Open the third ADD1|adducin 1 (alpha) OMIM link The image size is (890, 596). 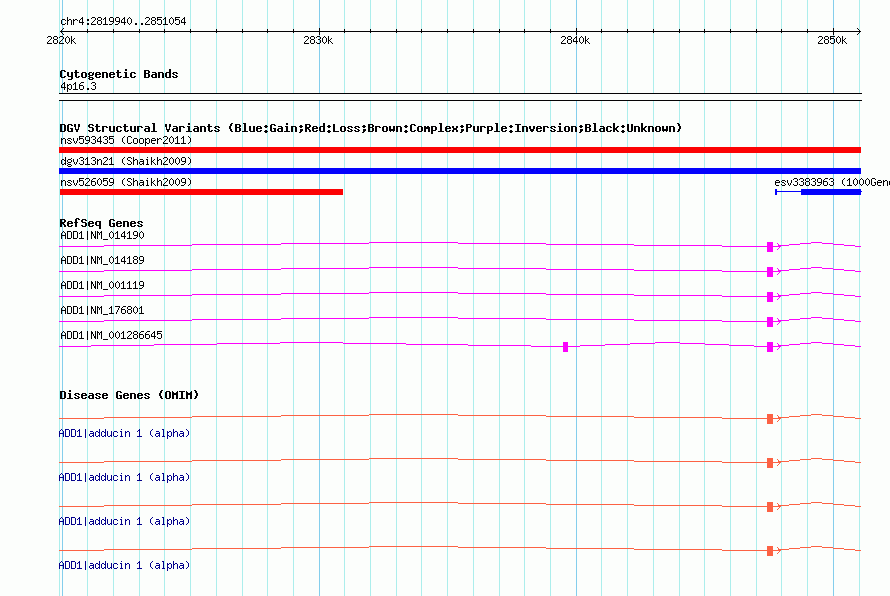coord(124,521)
